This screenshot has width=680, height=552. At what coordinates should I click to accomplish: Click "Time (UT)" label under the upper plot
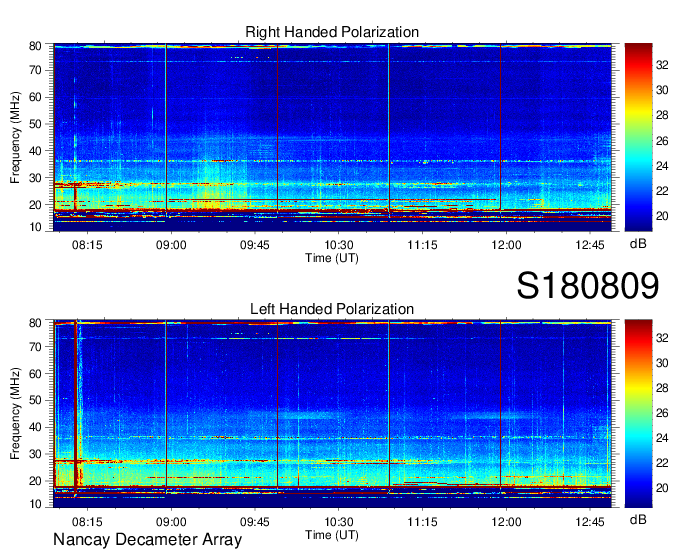pos(332,258)
